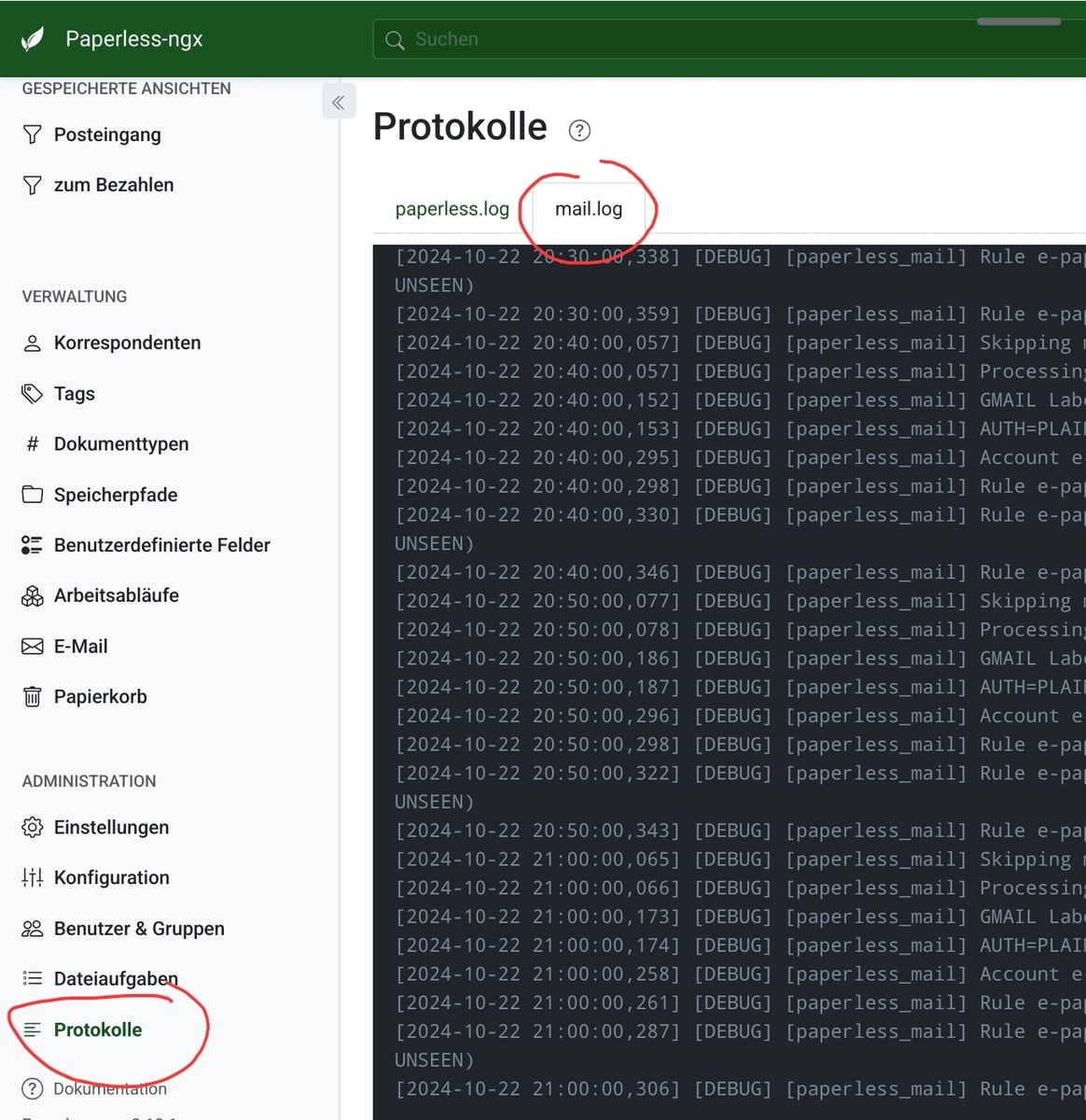Open Arbeitsabläufe page
Screen dimensions: 1086x1120
coord(117,595)
